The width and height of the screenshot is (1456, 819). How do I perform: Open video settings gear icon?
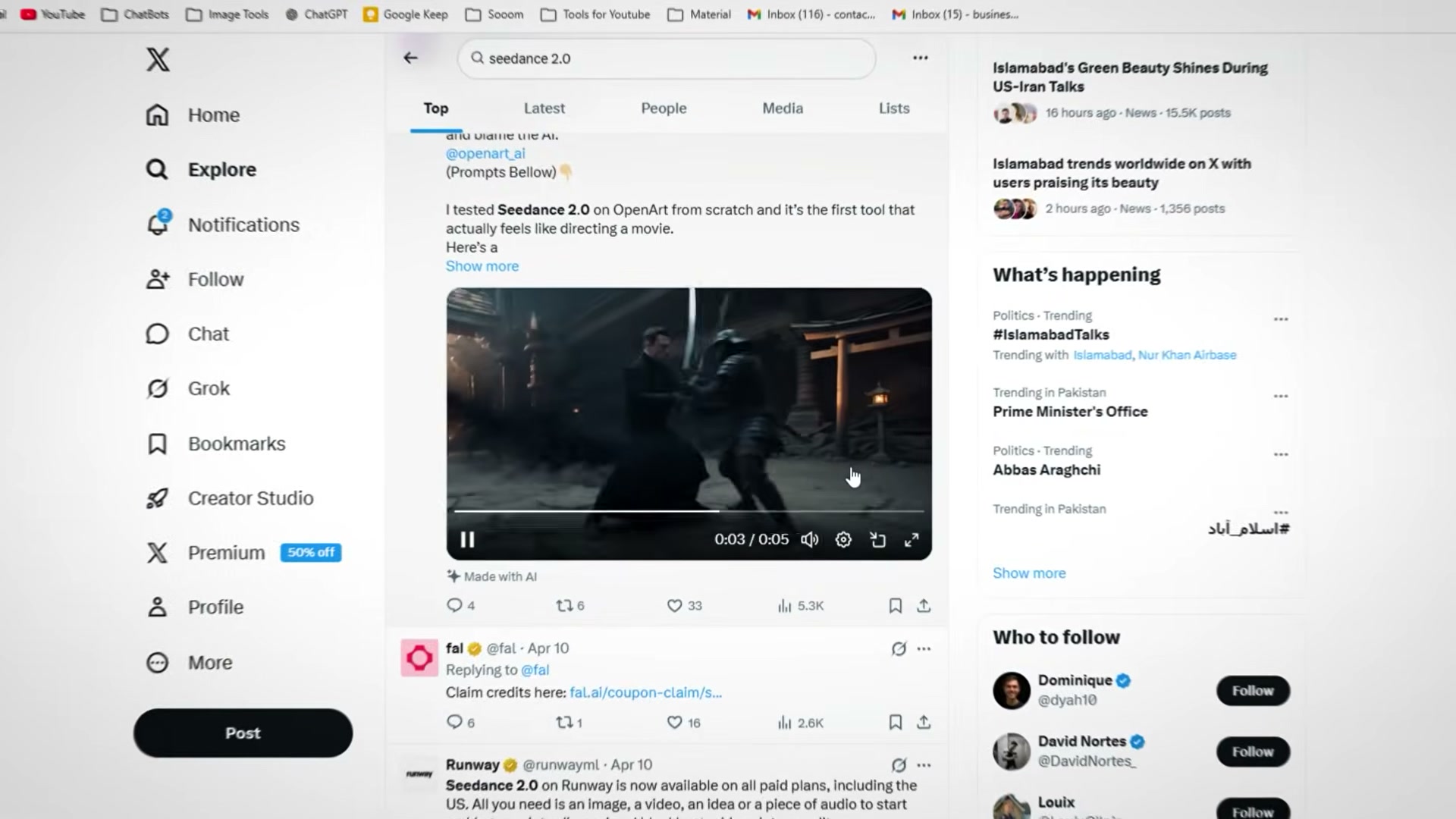[843, 539]
